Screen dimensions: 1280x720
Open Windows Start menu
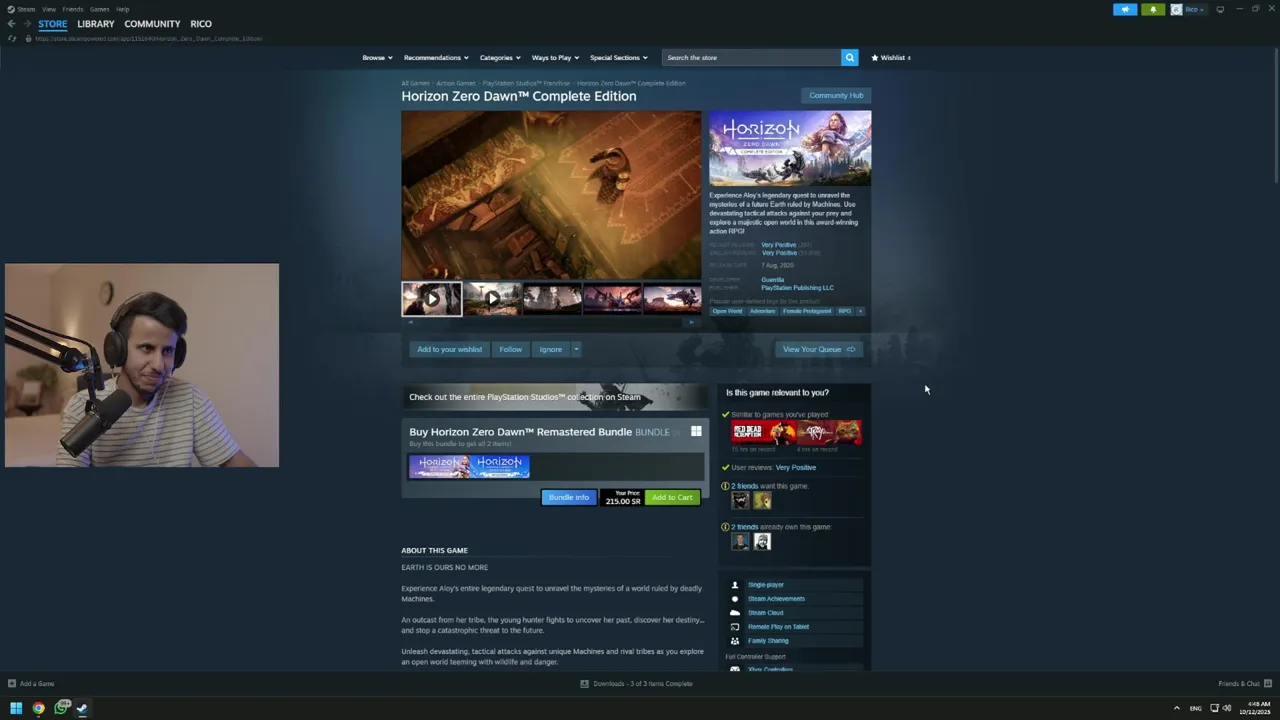[x=16, y=708]
